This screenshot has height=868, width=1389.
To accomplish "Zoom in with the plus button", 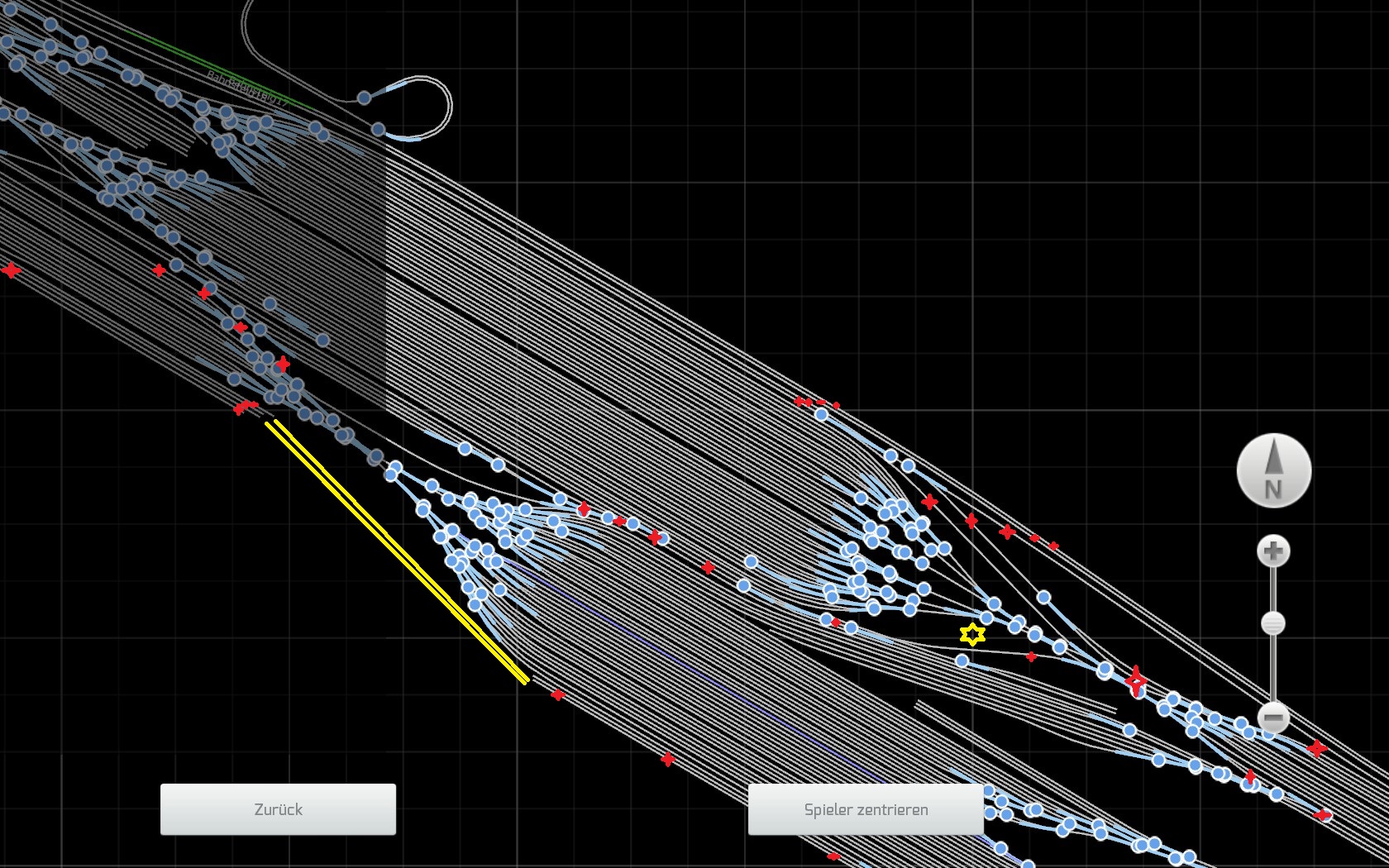I will click(x=1273, y=551).
